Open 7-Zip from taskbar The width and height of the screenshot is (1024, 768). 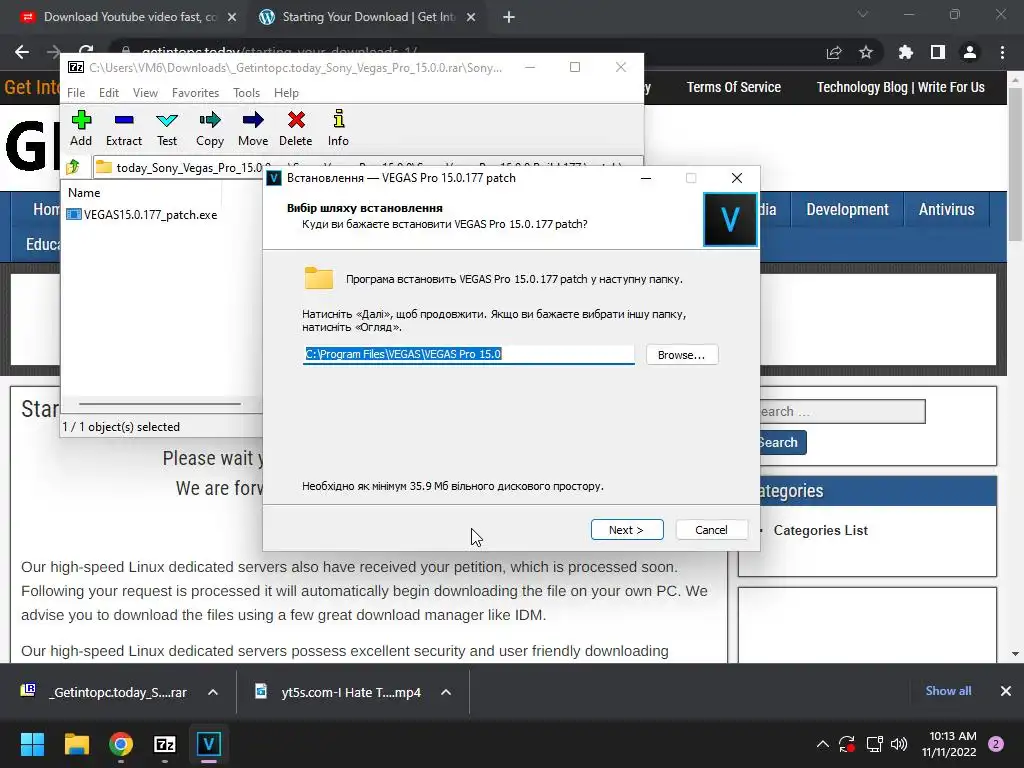click(x=165, y=744)
